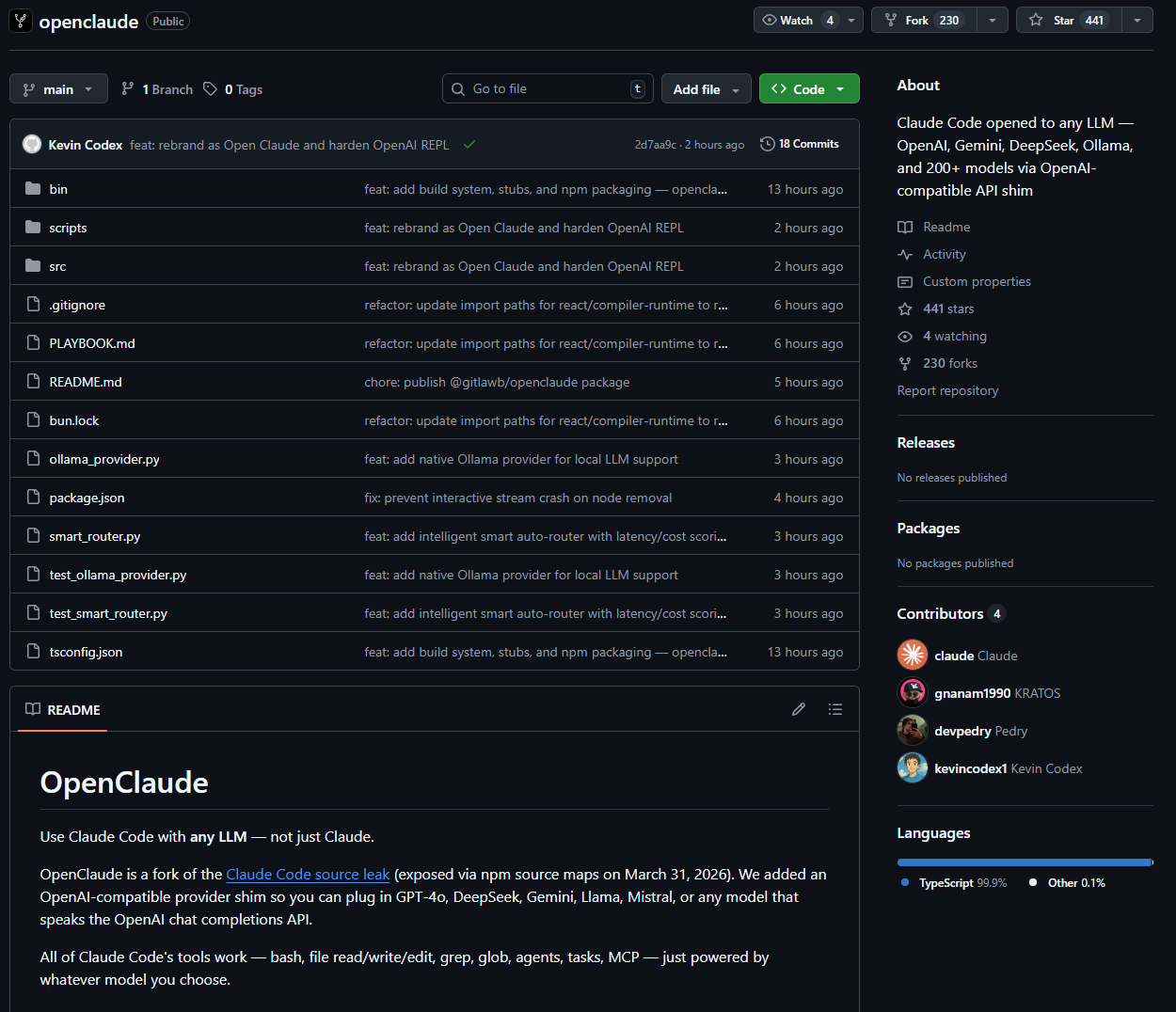Screen dimensions: 1176x1012
Task: Click Report repository link
Action: pos(947,390)
